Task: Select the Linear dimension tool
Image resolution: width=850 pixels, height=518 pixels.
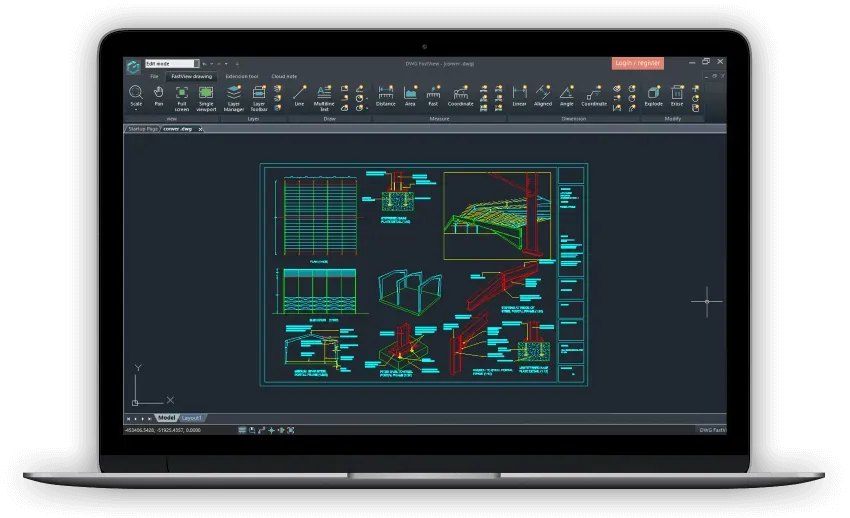Action: [519, 96]
